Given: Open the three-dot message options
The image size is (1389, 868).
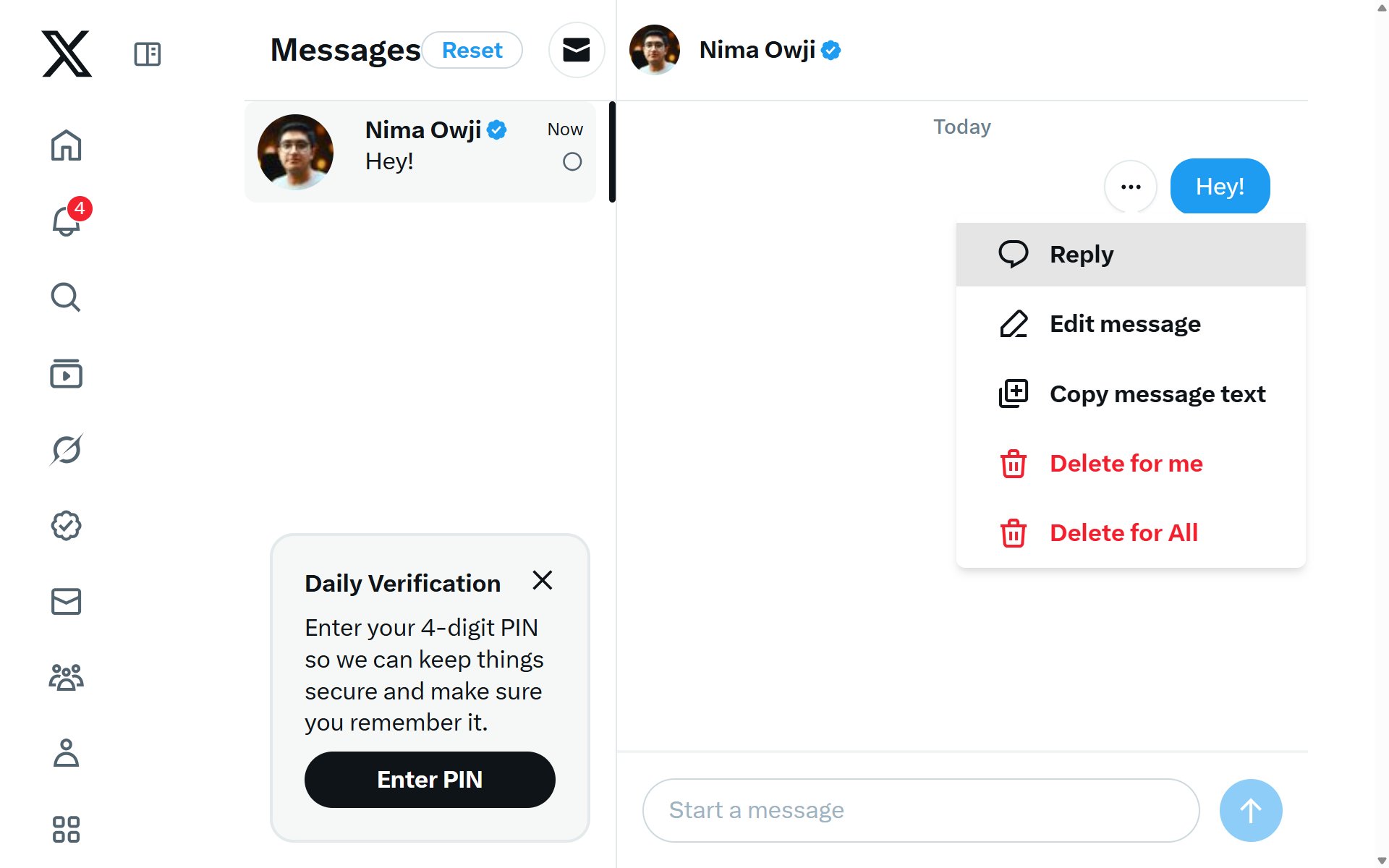Looking at the screenshot, I should point(1131,187).
